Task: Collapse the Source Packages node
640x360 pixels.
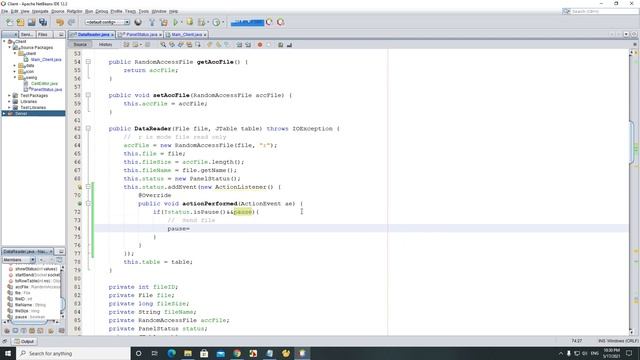Action: click(x=10, y=47)
